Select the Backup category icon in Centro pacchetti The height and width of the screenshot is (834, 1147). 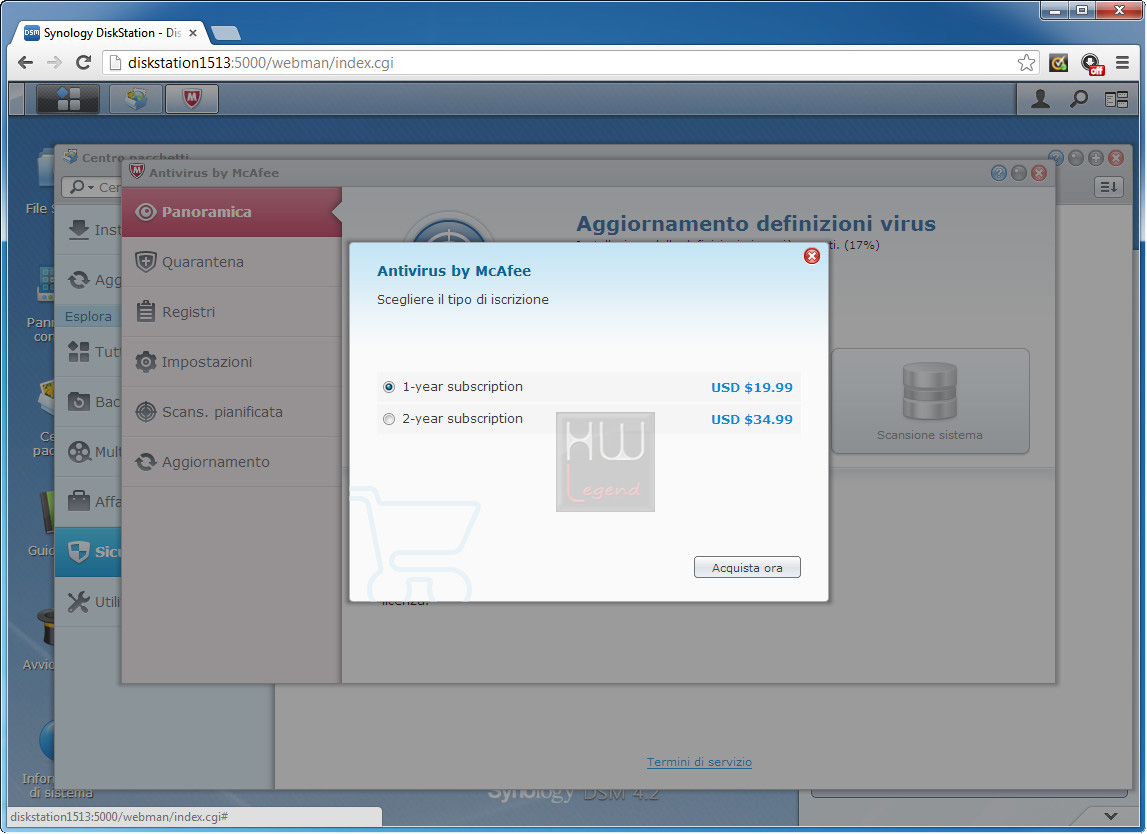[x=79, y=402]
